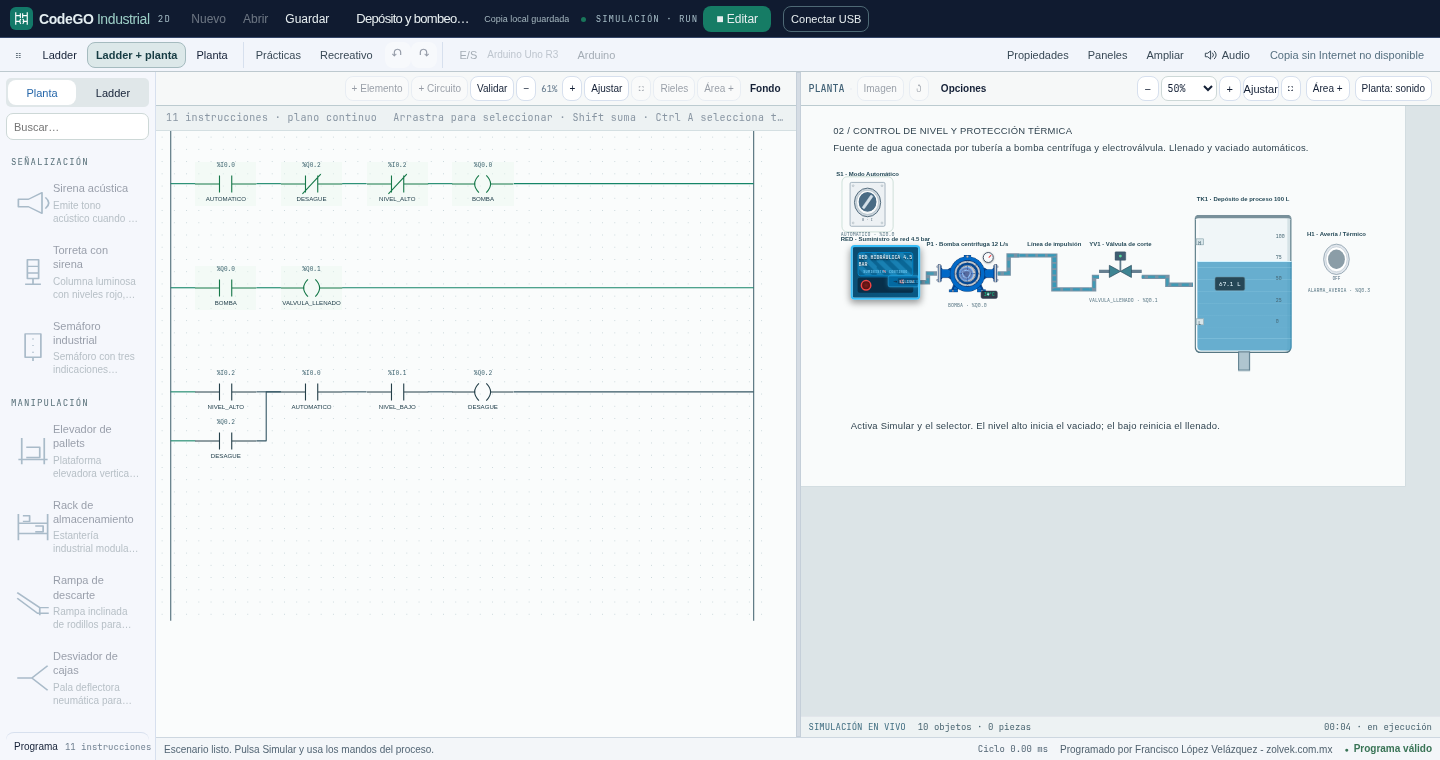This screenshot has height=760, width=1440.
Task: Switch to the Ladder + planta tab
Action: point(136,55)
